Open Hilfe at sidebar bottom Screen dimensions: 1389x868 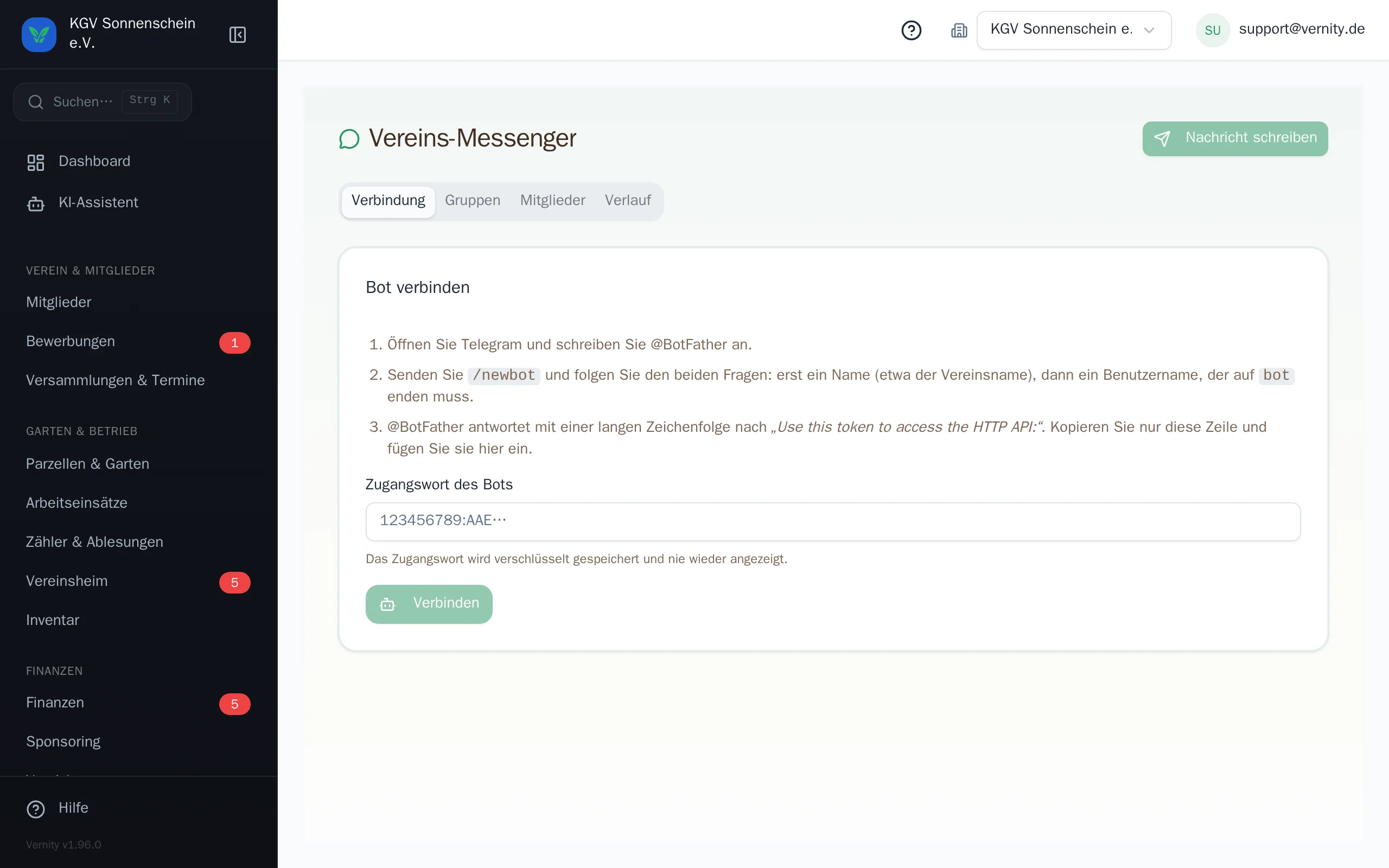(138, 808)
